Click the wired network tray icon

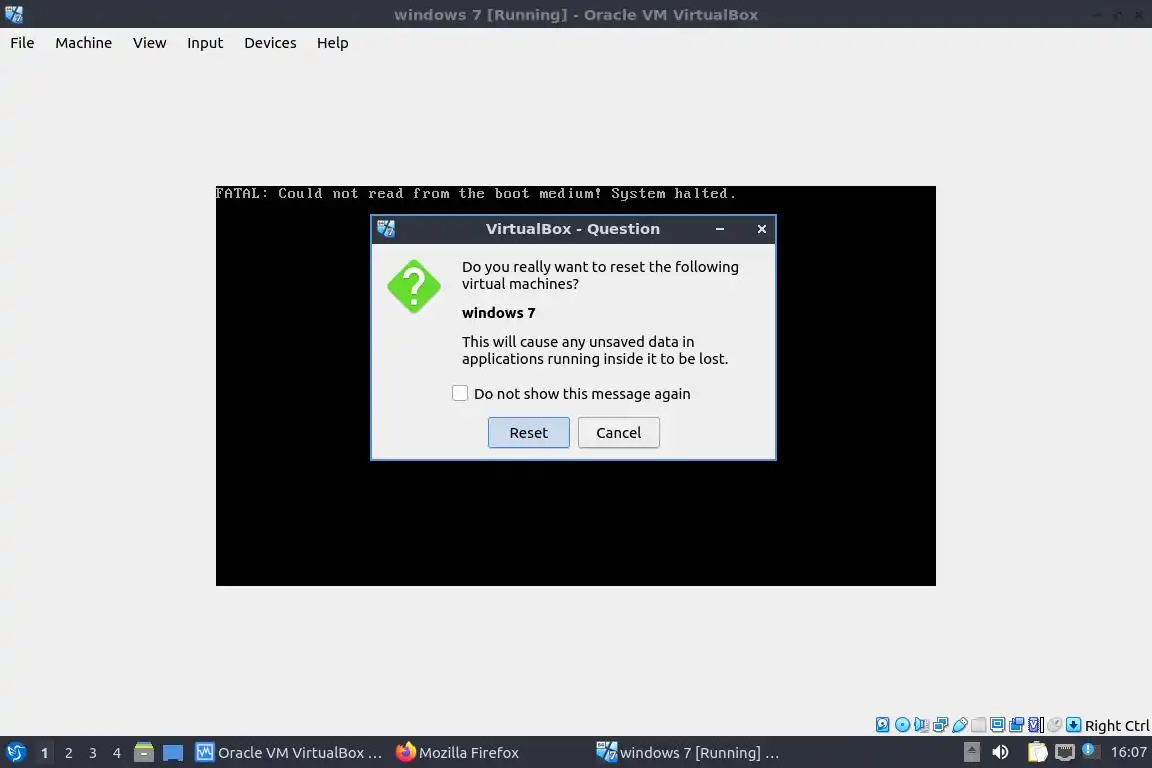coord(1065,752)
